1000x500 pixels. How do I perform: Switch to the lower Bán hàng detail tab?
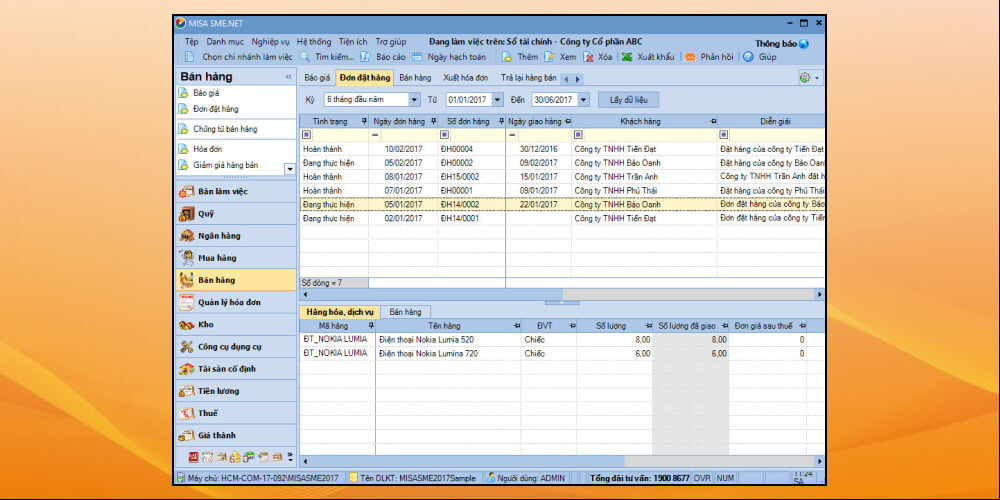(406, 312)
